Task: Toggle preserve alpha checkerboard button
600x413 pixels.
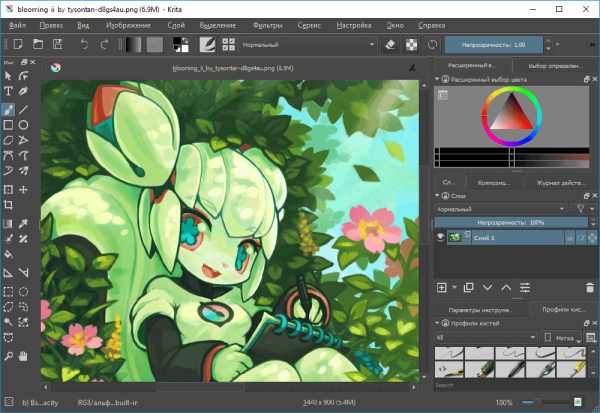Action: click(411, 45)
